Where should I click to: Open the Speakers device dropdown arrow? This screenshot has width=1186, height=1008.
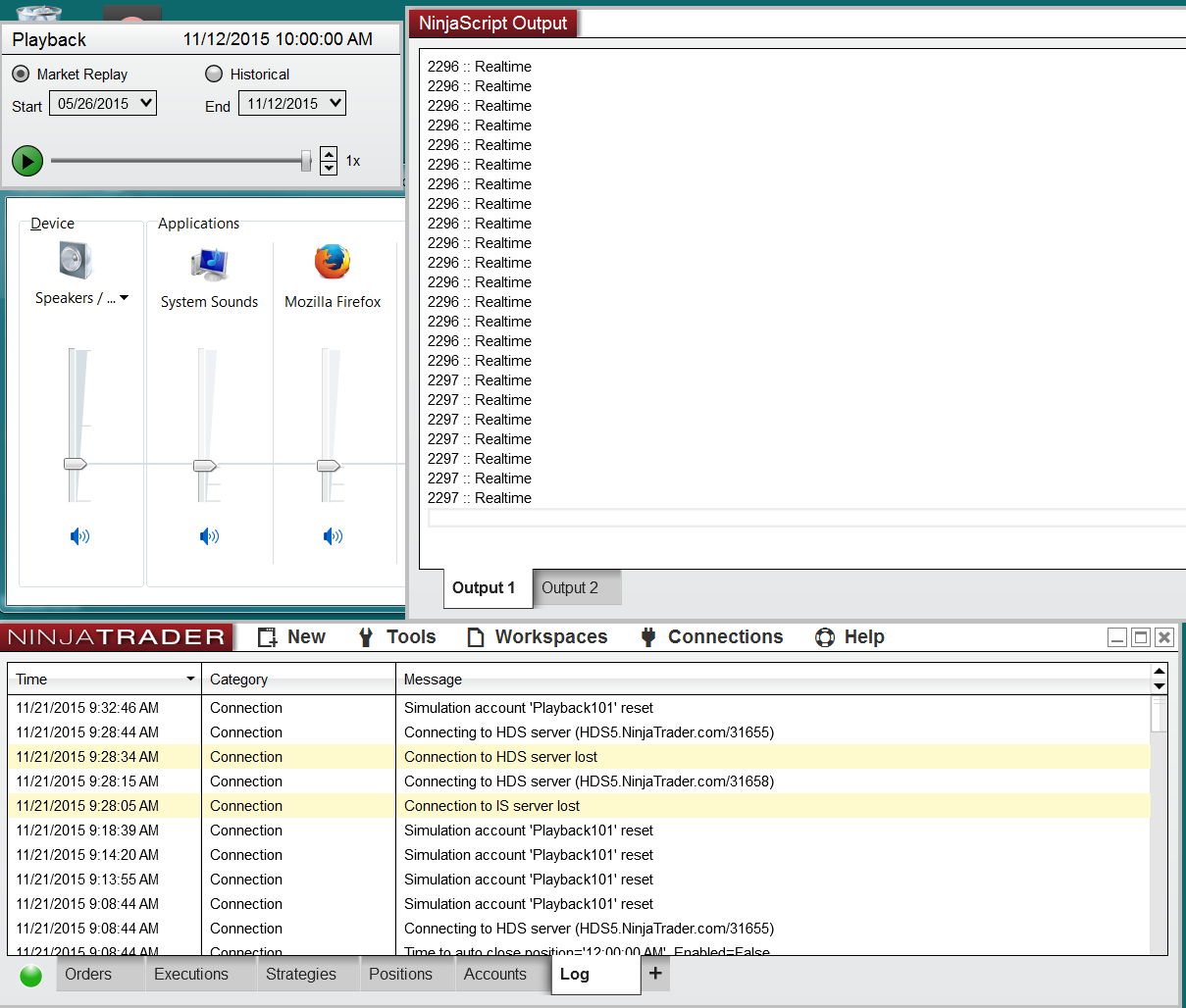tap(125, 298)
